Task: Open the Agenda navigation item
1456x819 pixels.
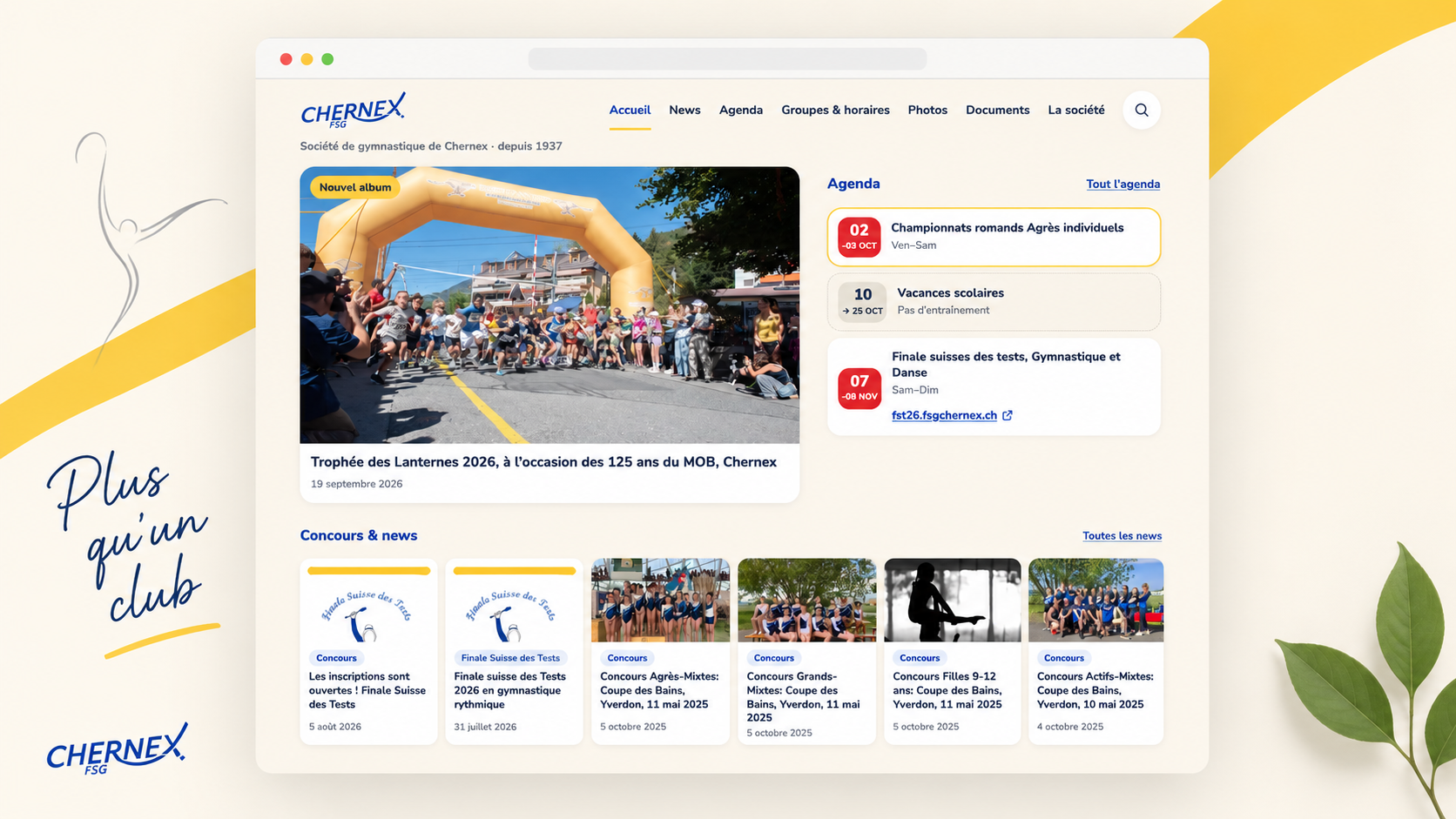Action: 741,111
